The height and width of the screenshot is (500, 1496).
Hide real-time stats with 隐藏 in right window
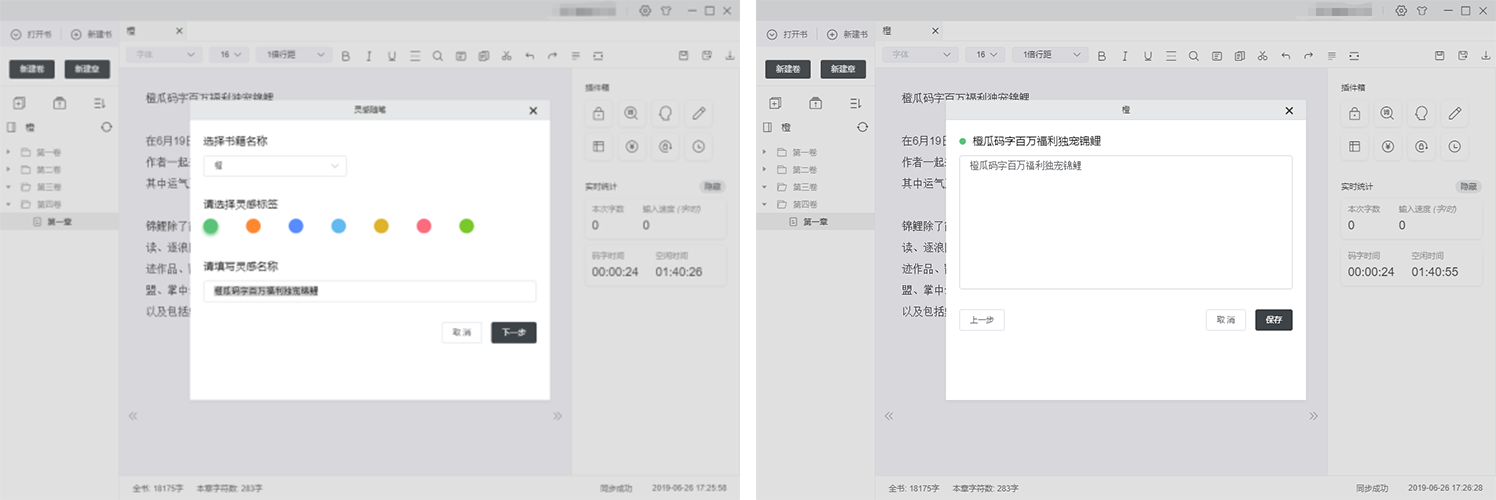[1468, 186]
